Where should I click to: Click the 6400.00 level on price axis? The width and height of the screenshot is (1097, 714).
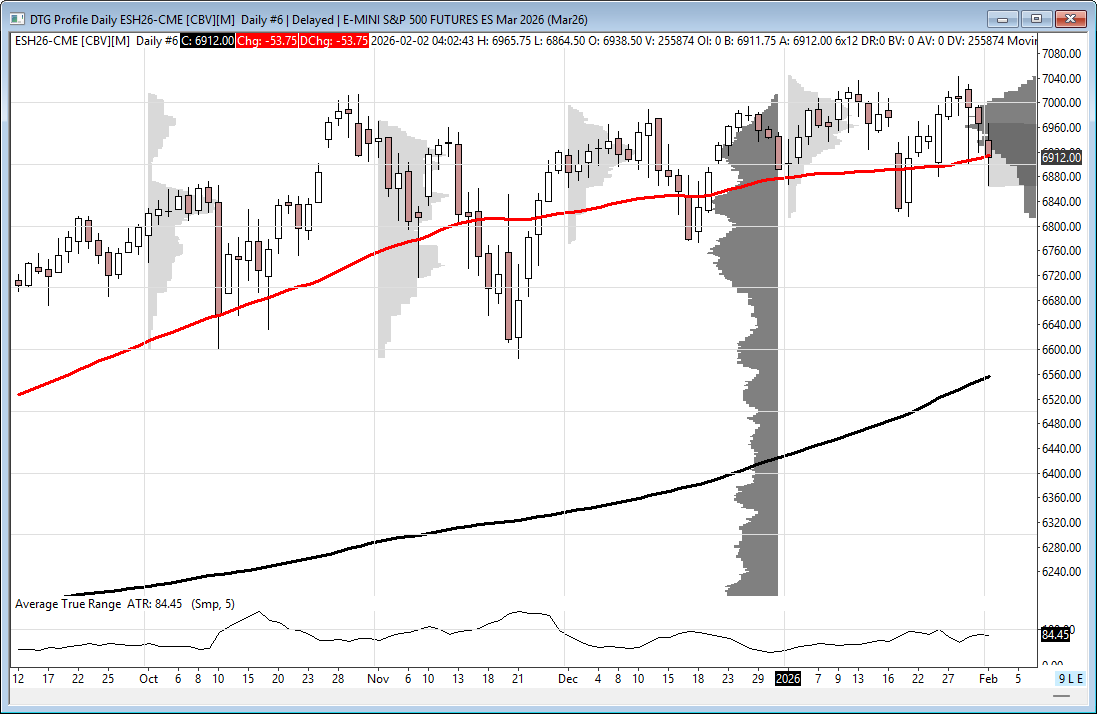coord(1062,474)
